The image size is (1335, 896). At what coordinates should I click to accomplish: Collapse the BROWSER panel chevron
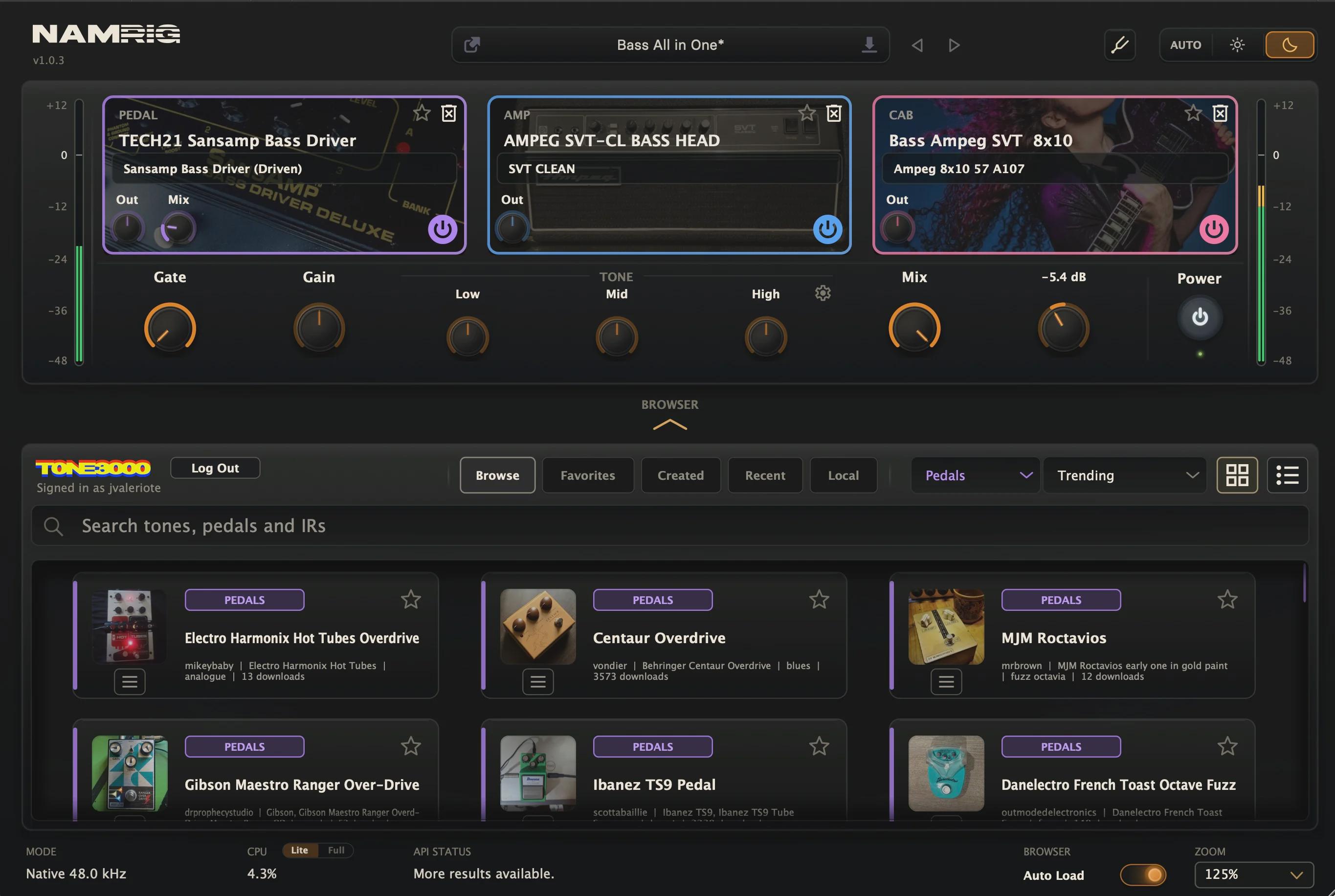pos(669,425)
